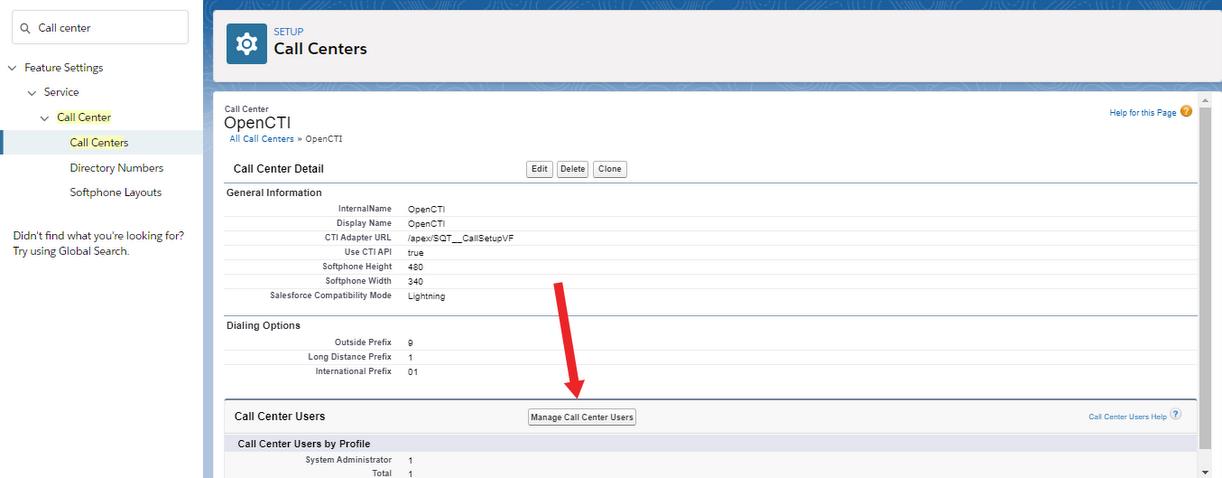
Task: Click the Call Centers header title
Action: [320, 48]
